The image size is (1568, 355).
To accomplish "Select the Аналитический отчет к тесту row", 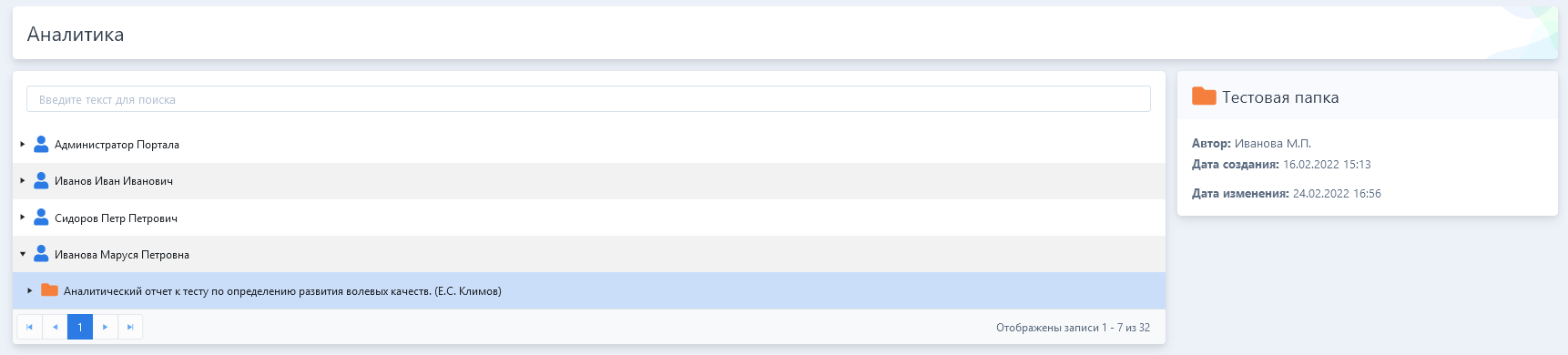I will click(589, 290).
